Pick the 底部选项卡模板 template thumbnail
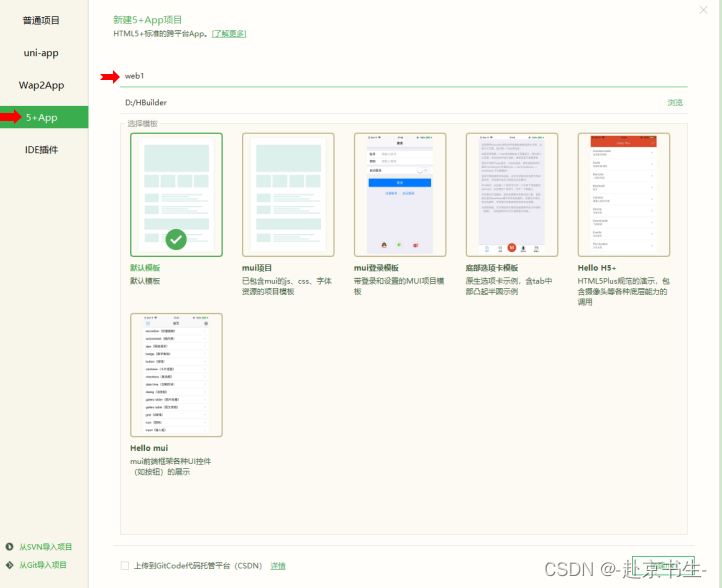Screen dimensions: 722x588 [512, 194]
